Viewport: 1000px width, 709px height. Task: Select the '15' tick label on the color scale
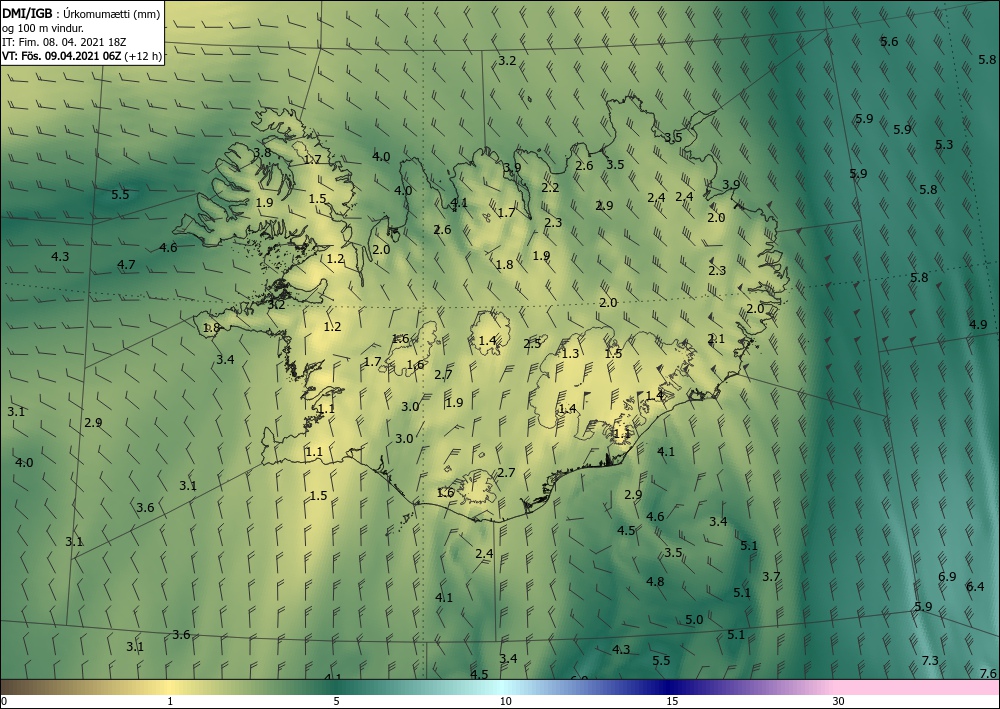(x=672, y=702)
